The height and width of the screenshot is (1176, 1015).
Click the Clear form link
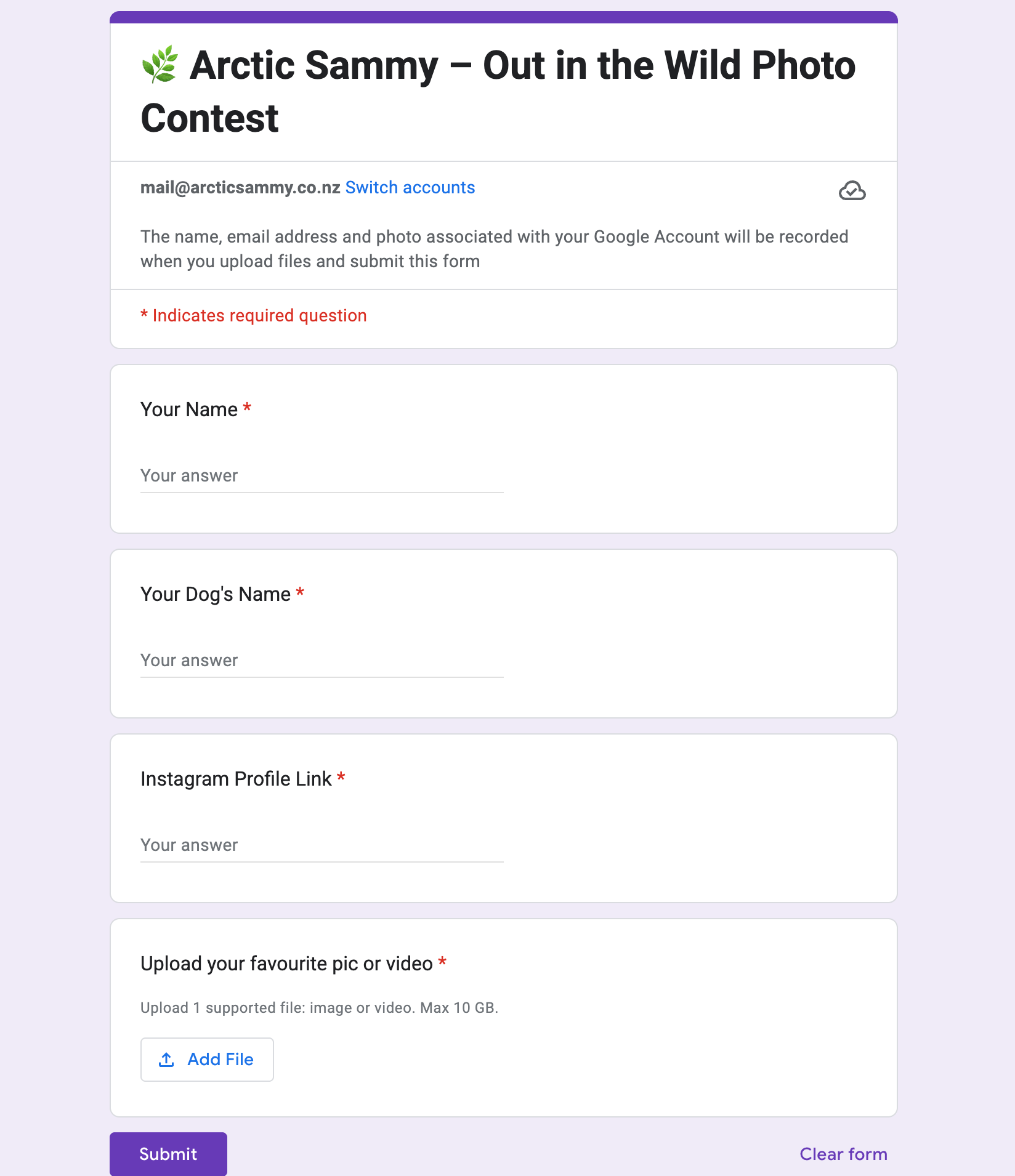point(843,1154)
